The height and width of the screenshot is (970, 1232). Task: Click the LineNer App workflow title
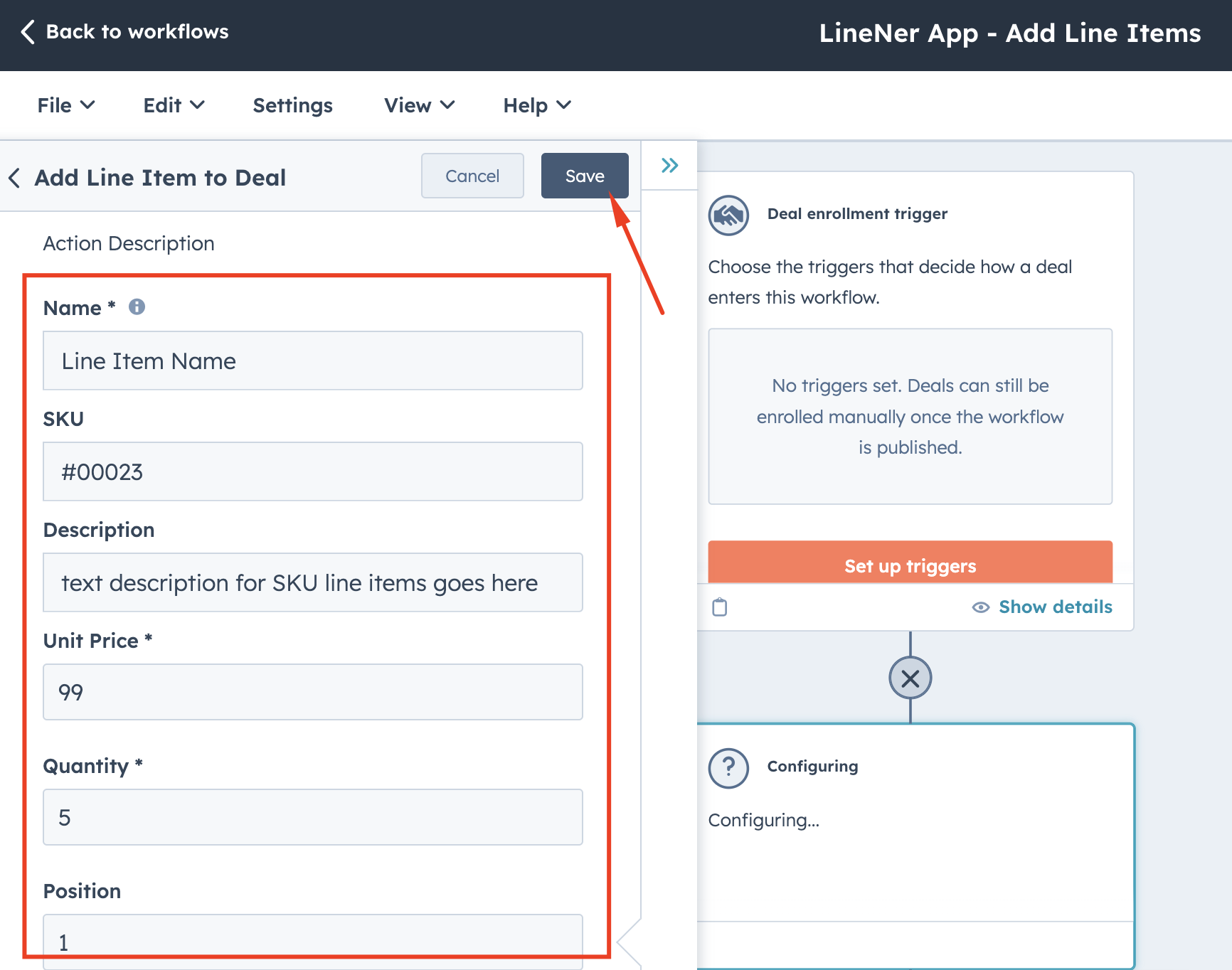click(1010, 33)
